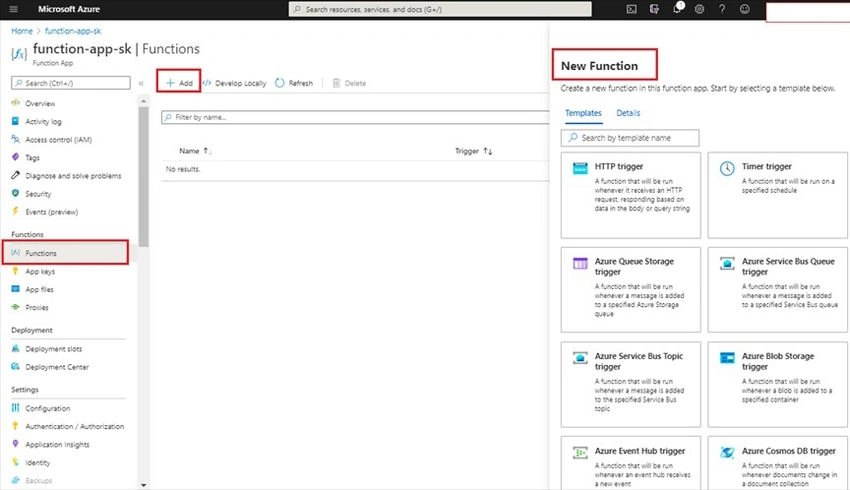Collapse the left sidebar with chevron
The width and height of the screenshot is (850, 490).
[141, 83]
